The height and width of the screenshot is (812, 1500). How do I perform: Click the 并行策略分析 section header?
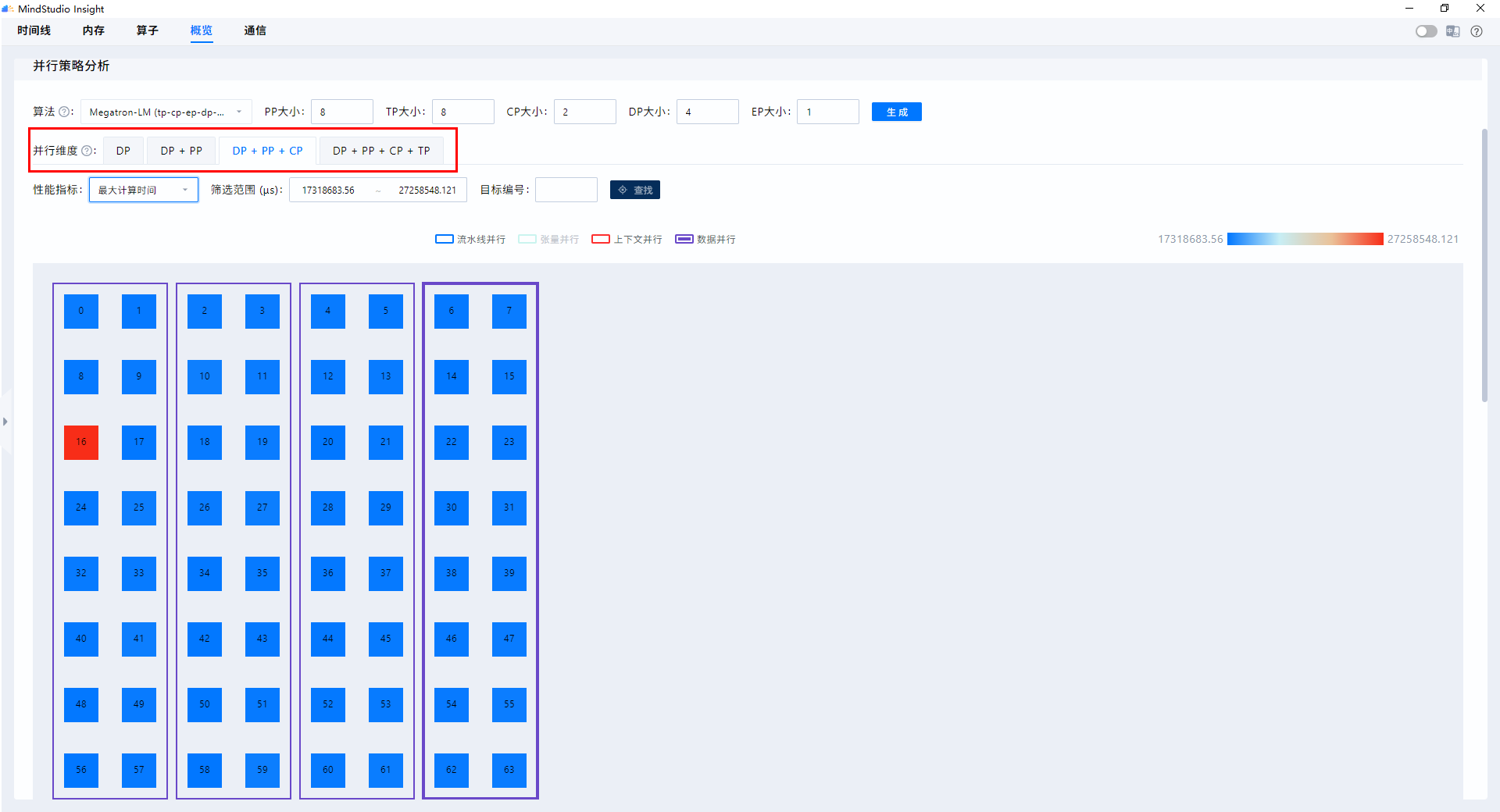tap(71, 66)
